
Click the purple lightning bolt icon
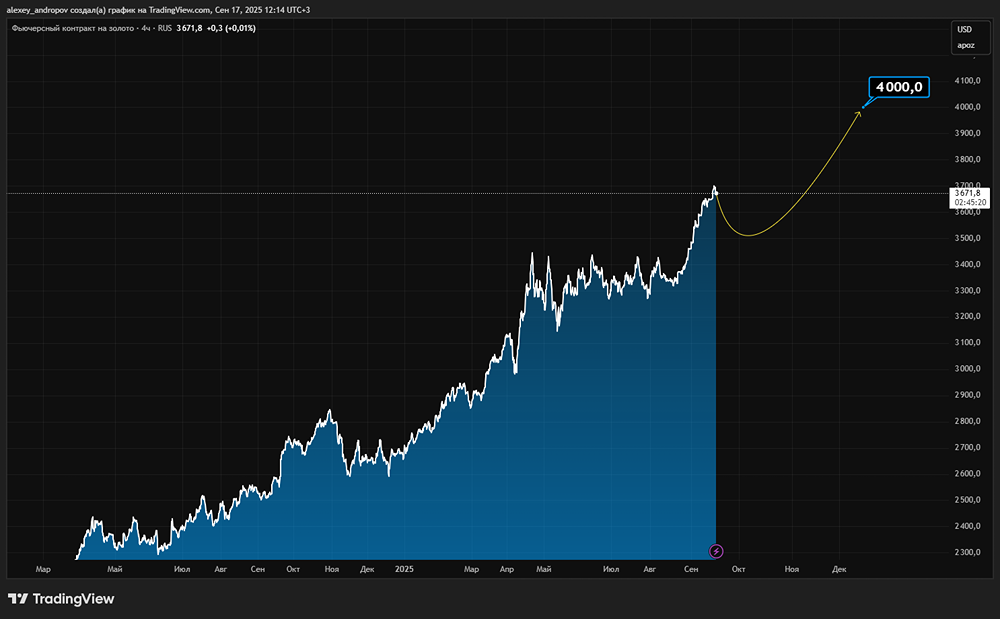(716, 551)
